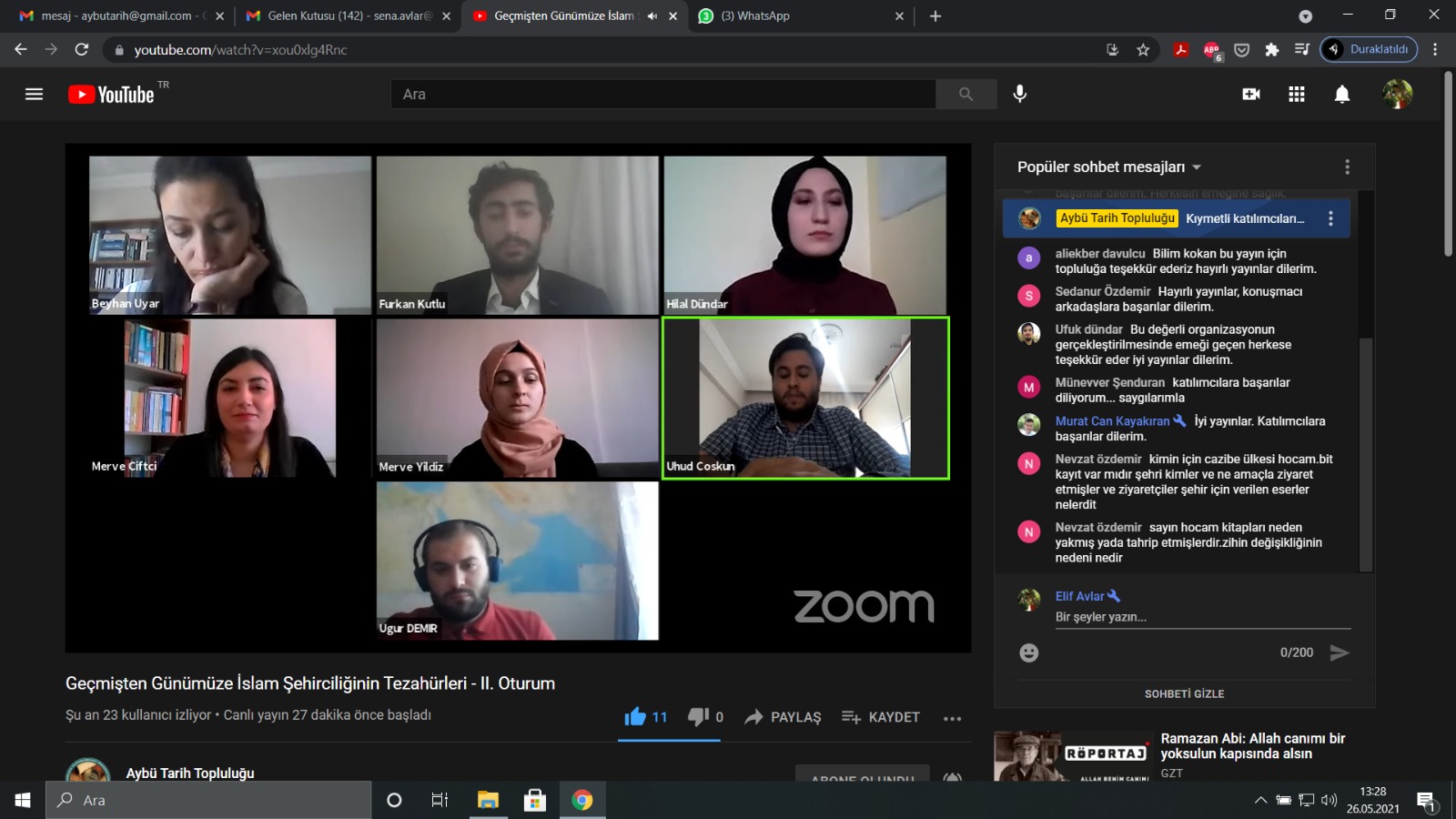Expand the Popüler sohbet mesajları dropdown
The image size is (1456, 819).
tap(1109, 167)
